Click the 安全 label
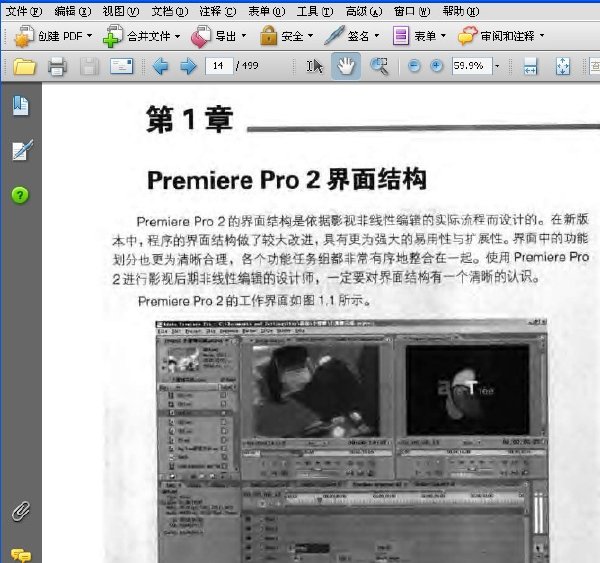Image resolution: width=600 pixels, height=563 pixels. tap(292, 36)
